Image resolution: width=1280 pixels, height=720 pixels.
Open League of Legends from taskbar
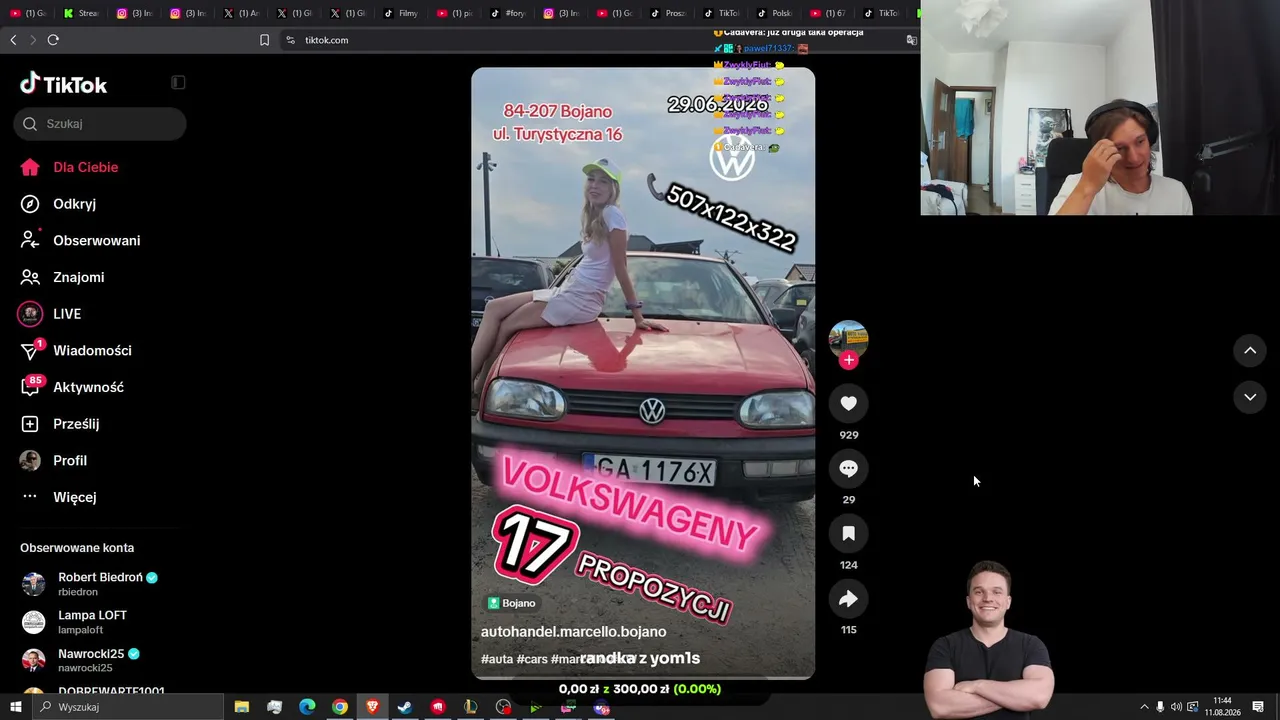click(471, 707)
